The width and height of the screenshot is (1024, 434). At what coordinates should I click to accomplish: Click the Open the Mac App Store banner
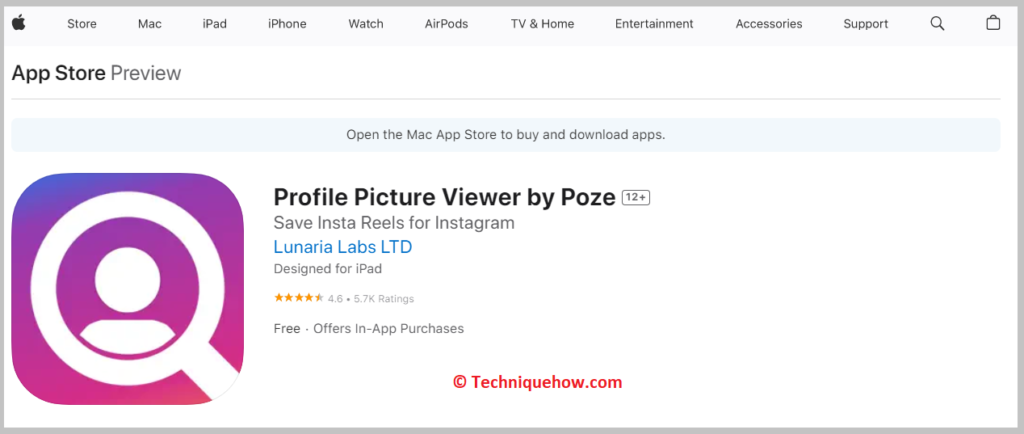click(505, 135)
